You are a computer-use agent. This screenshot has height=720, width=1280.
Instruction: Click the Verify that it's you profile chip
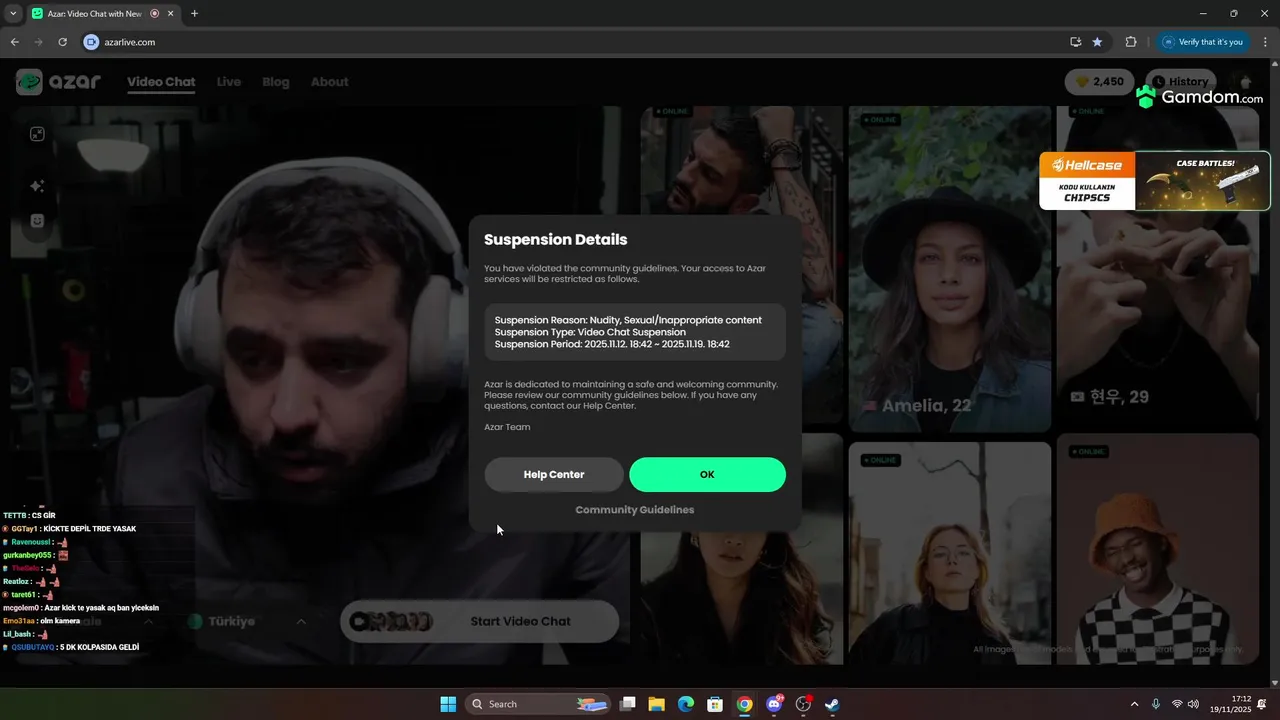click(1203, 42)
